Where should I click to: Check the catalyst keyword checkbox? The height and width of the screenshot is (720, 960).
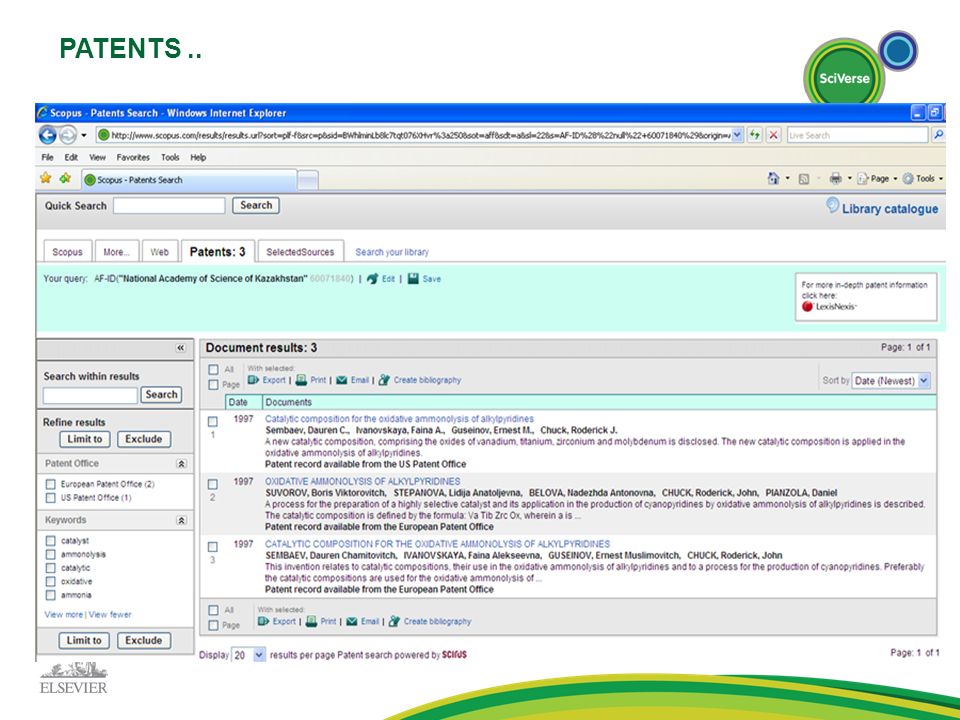(51, 541)
